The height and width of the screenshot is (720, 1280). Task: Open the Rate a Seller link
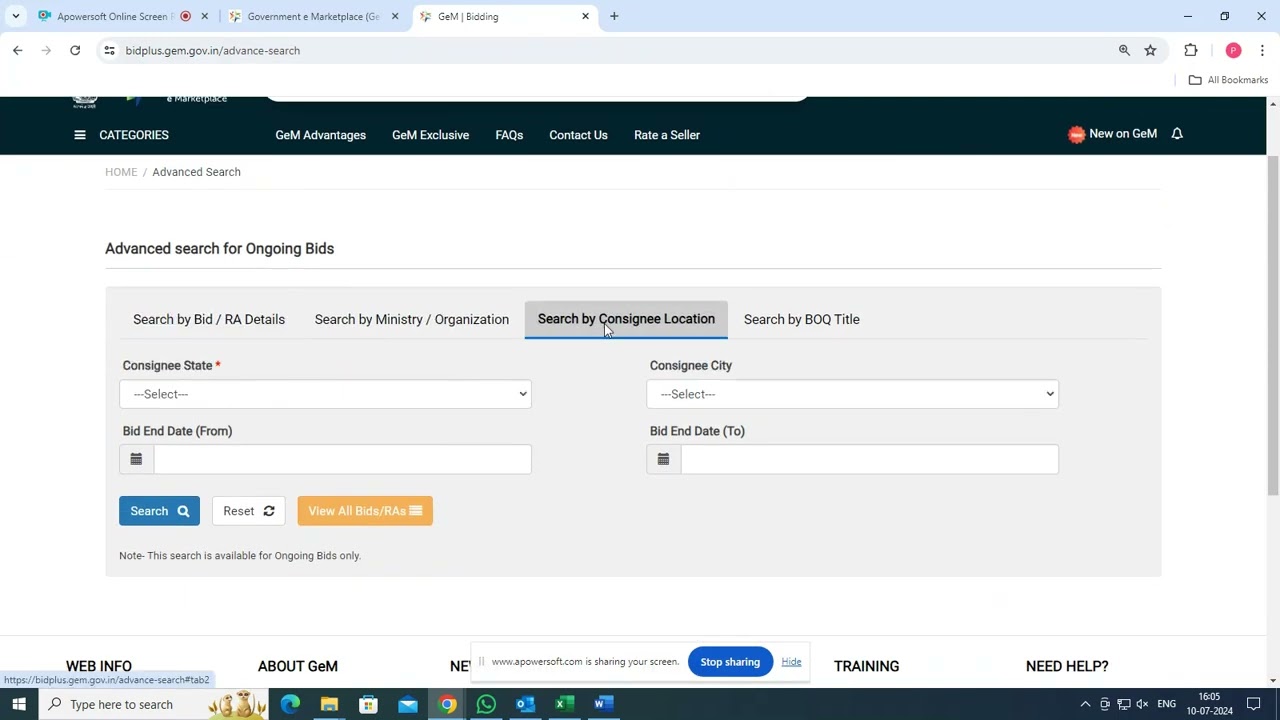667,135
